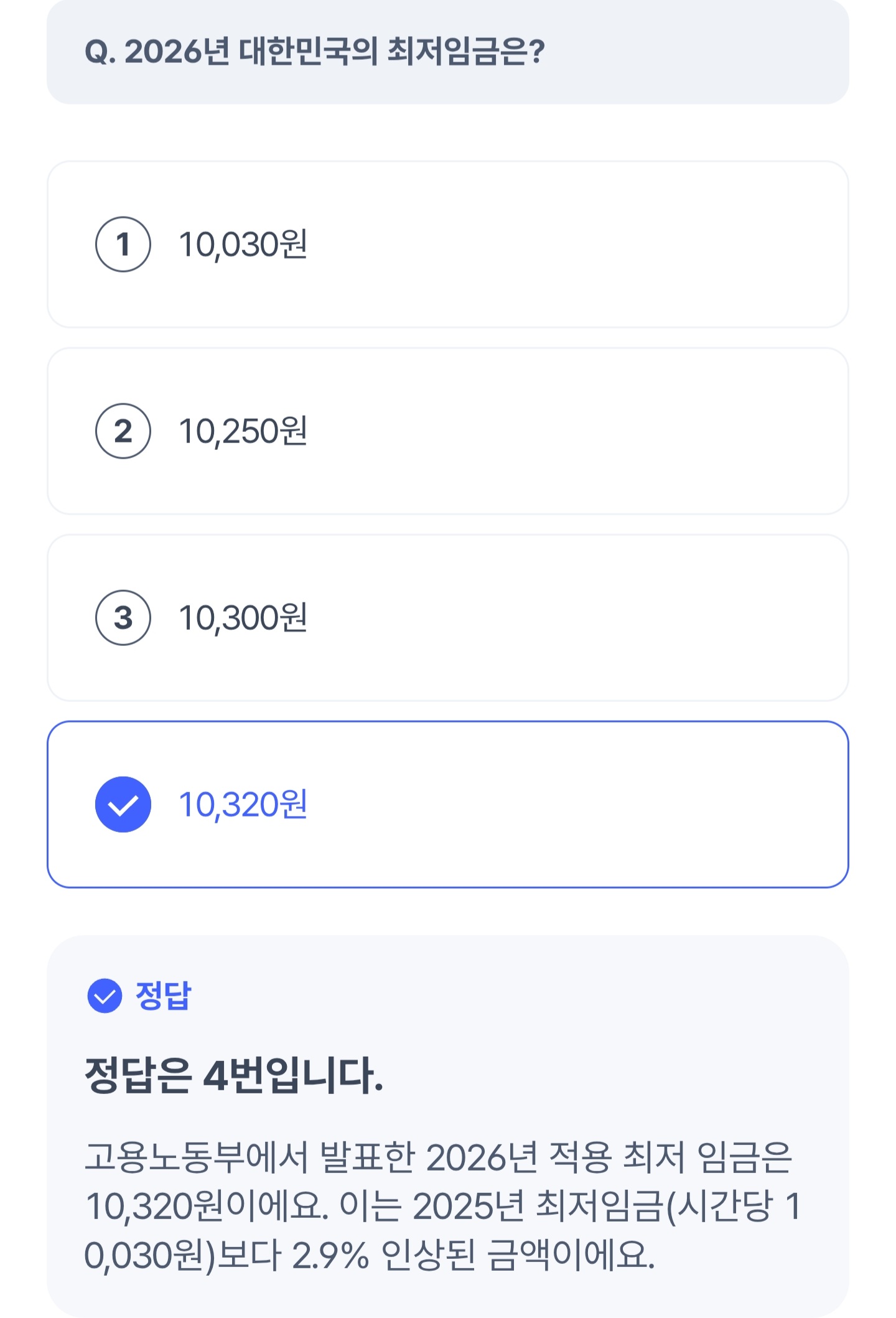
Task: Click the 2.9% figure in the explanation
Action: [x=330, y=1255]
